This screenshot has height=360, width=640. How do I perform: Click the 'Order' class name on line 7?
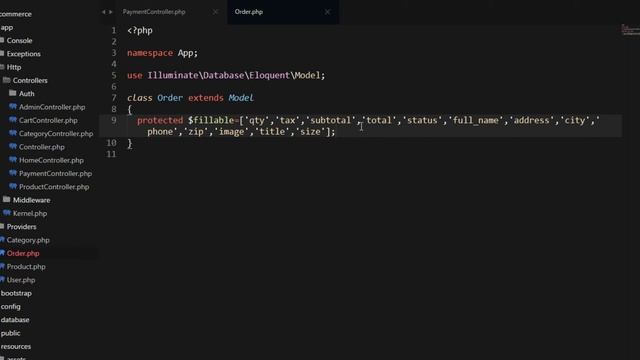pos(170,98)
